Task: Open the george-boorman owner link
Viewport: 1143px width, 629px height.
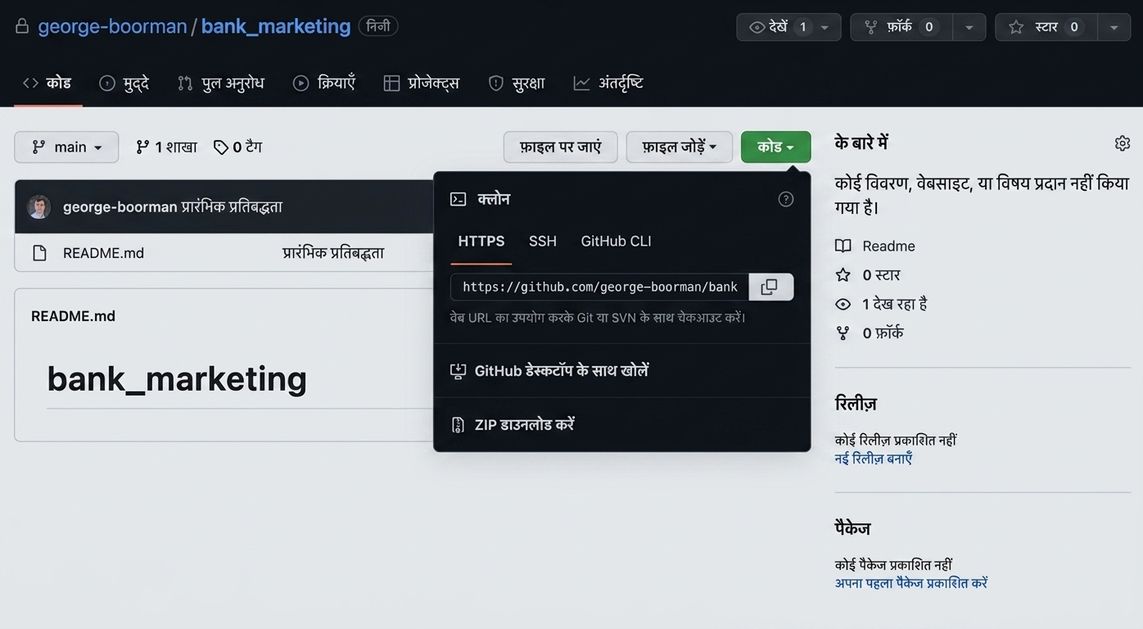Action: [x=112, y=26]
